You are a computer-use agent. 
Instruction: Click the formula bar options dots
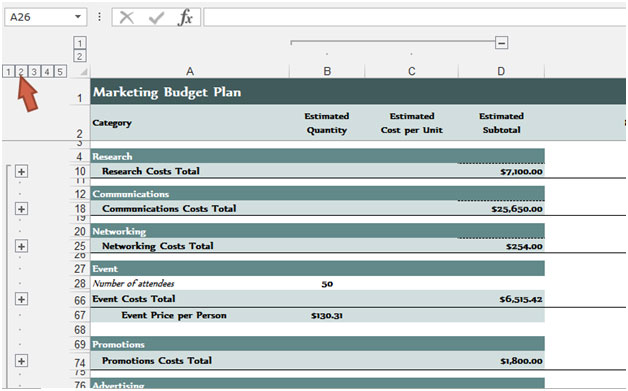tap(99, 17)
